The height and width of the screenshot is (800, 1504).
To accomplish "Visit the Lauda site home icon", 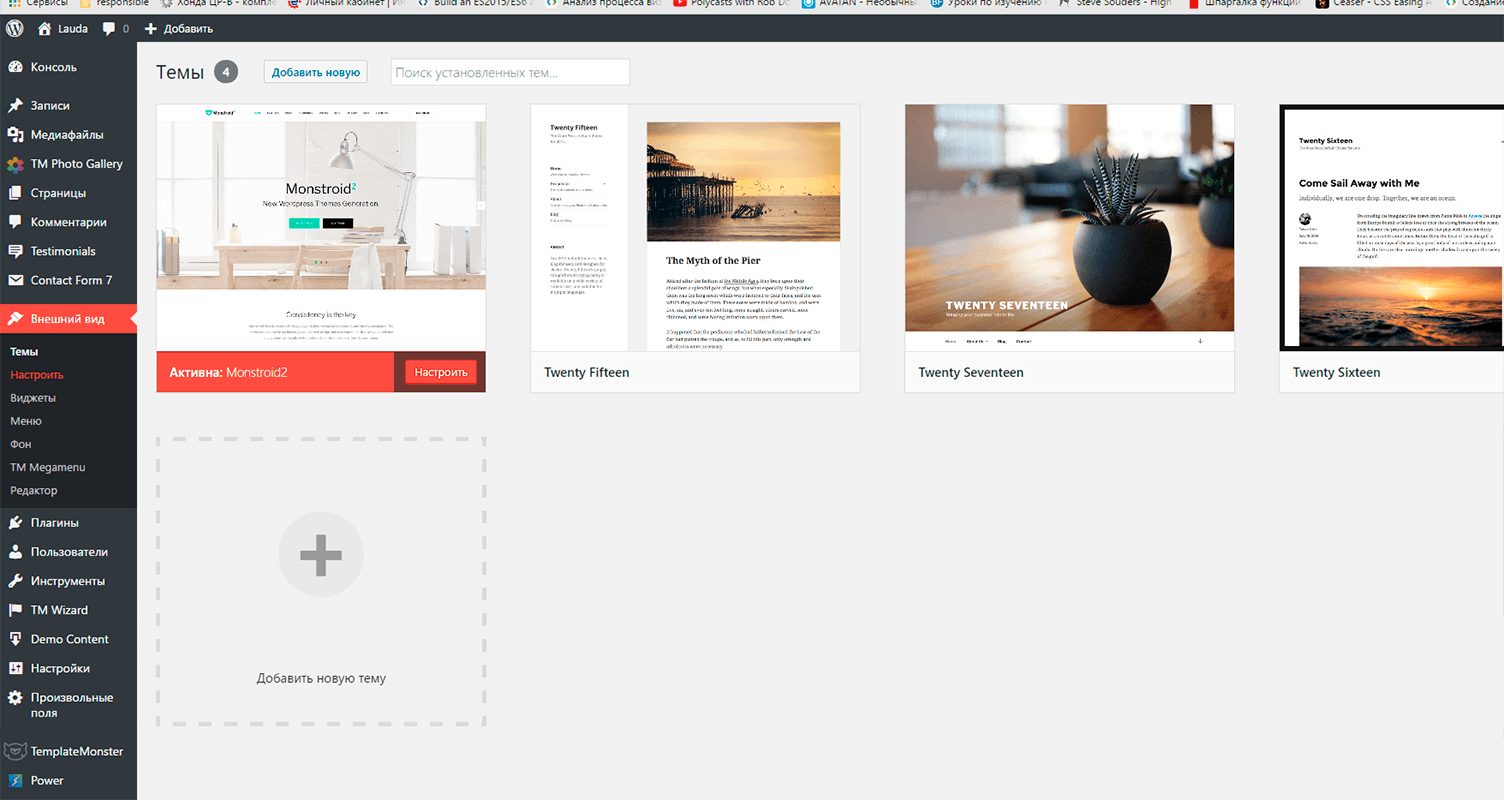I will click(x=45, y=29).
